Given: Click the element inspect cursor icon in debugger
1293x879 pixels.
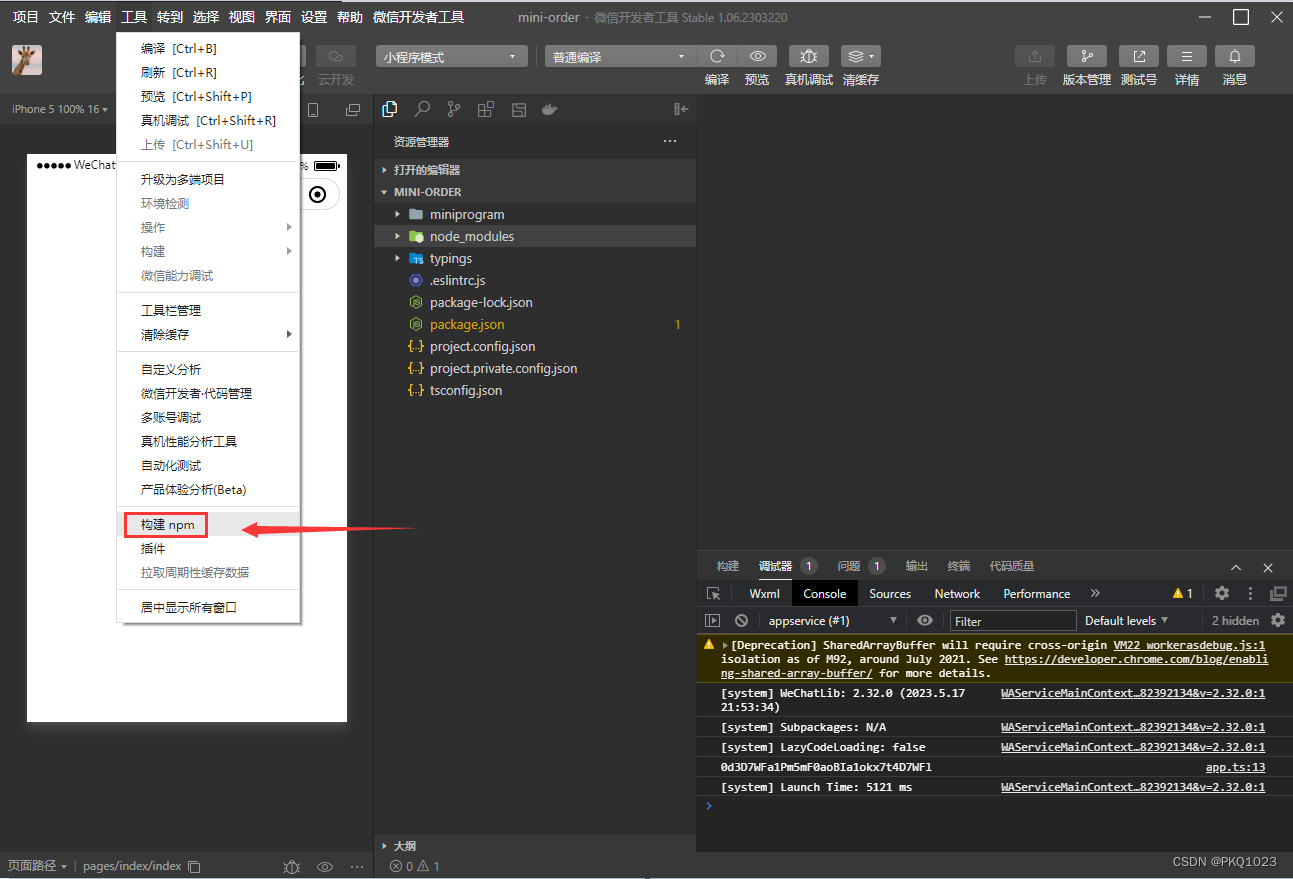Looking at the screenshot, I should tap(713, 593).
